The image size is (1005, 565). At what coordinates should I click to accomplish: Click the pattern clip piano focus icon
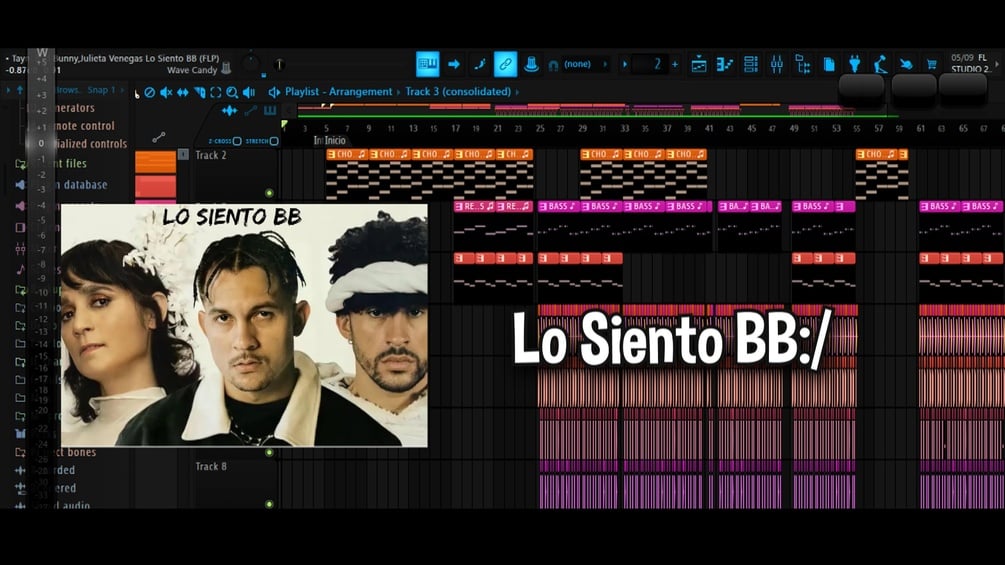click(x=270, y=111)
